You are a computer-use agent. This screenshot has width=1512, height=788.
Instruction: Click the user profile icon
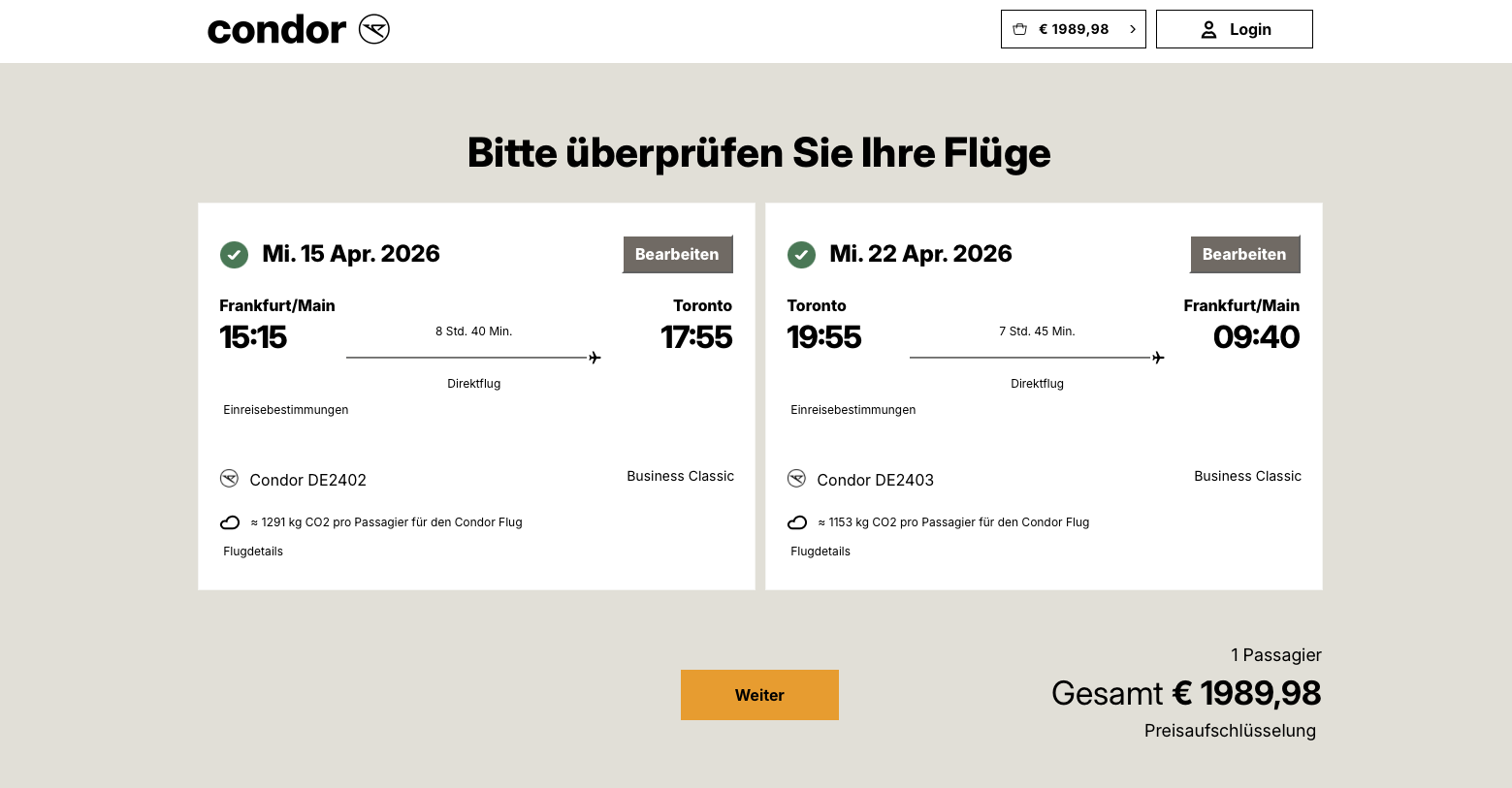tap(1208, 30)
